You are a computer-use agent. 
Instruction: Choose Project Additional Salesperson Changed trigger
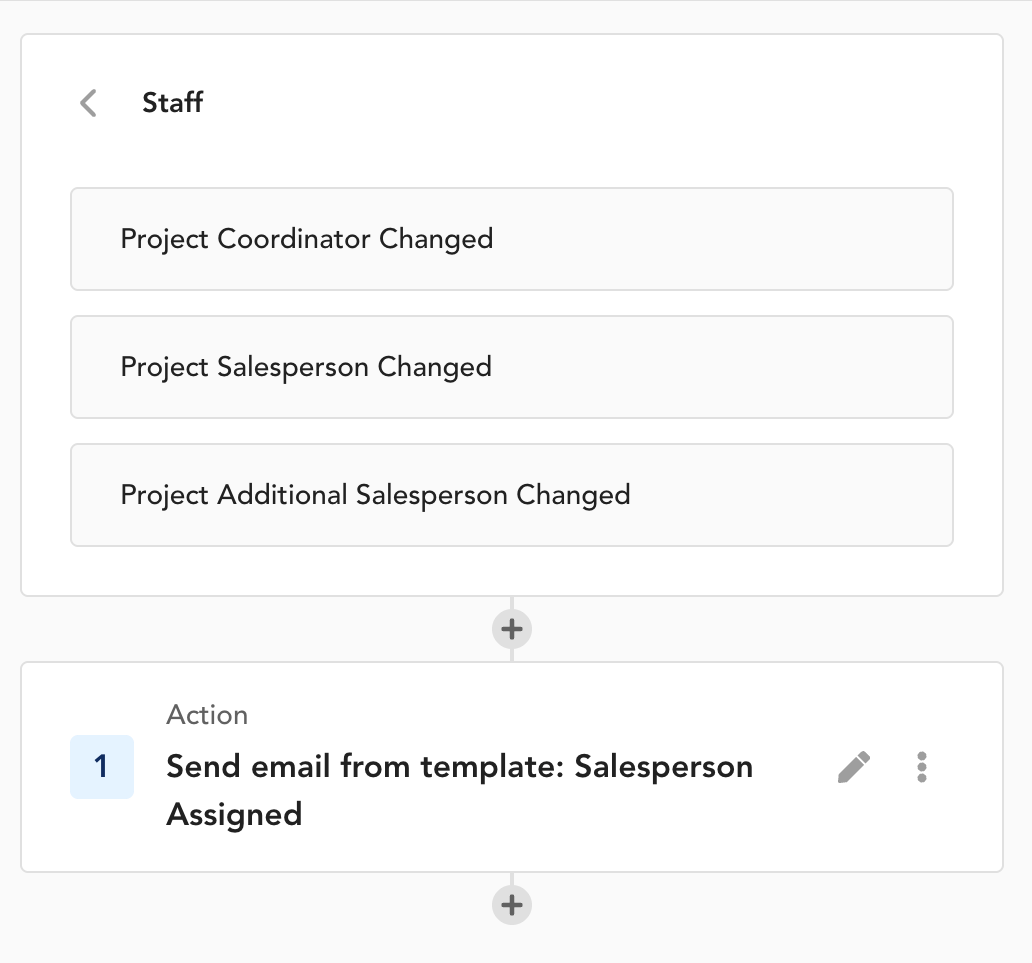tap(511, 495)
